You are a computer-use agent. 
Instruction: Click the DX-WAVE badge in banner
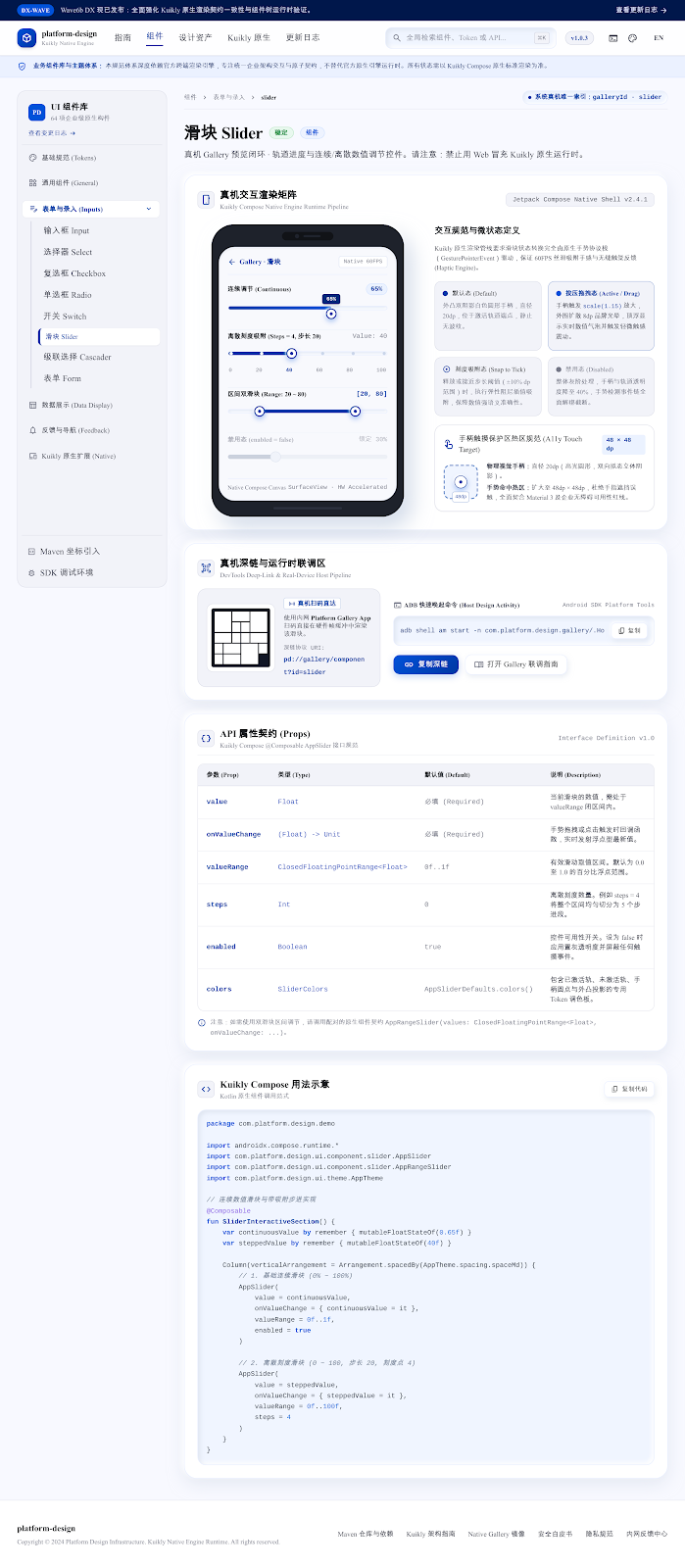tap(35, 10)
